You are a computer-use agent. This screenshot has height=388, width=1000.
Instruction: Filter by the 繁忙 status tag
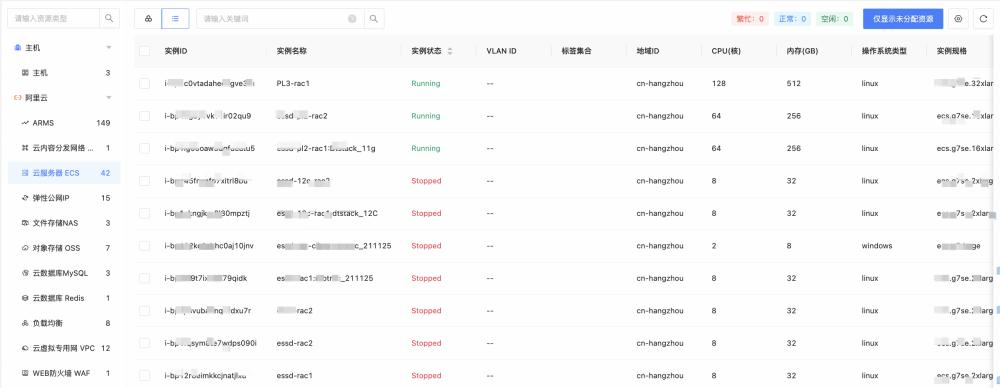click(x=750, y=19)
